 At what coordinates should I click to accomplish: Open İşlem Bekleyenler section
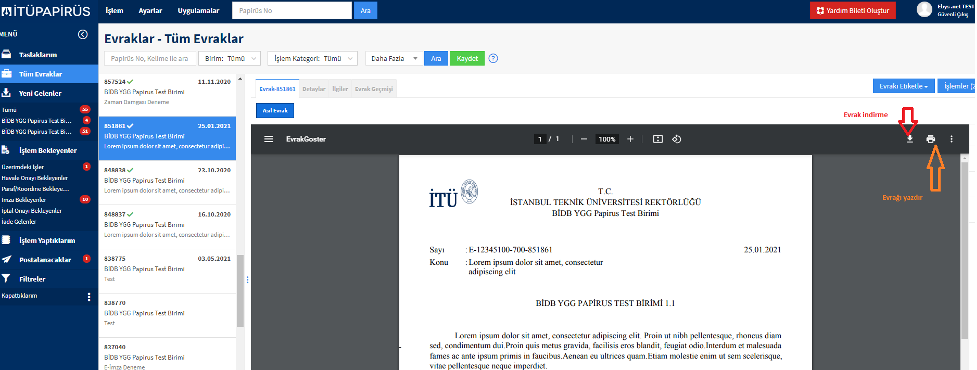click(x=49, y=150)
